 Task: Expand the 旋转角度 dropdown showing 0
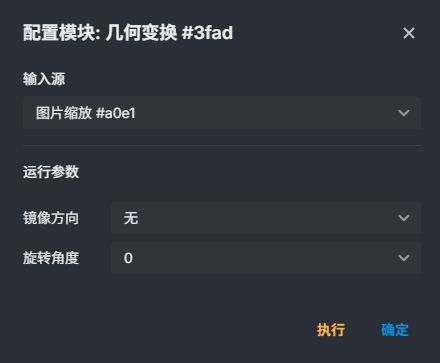[266, 258]
